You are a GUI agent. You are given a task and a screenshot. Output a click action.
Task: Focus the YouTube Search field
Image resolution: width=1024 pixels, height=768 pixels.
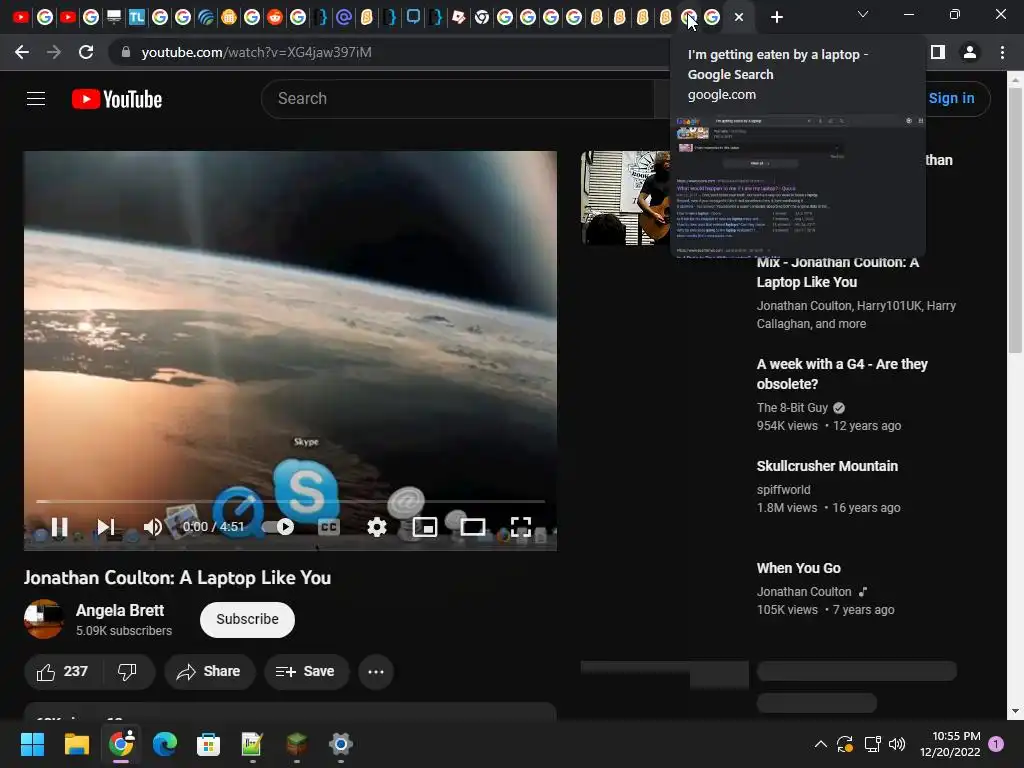457,99
